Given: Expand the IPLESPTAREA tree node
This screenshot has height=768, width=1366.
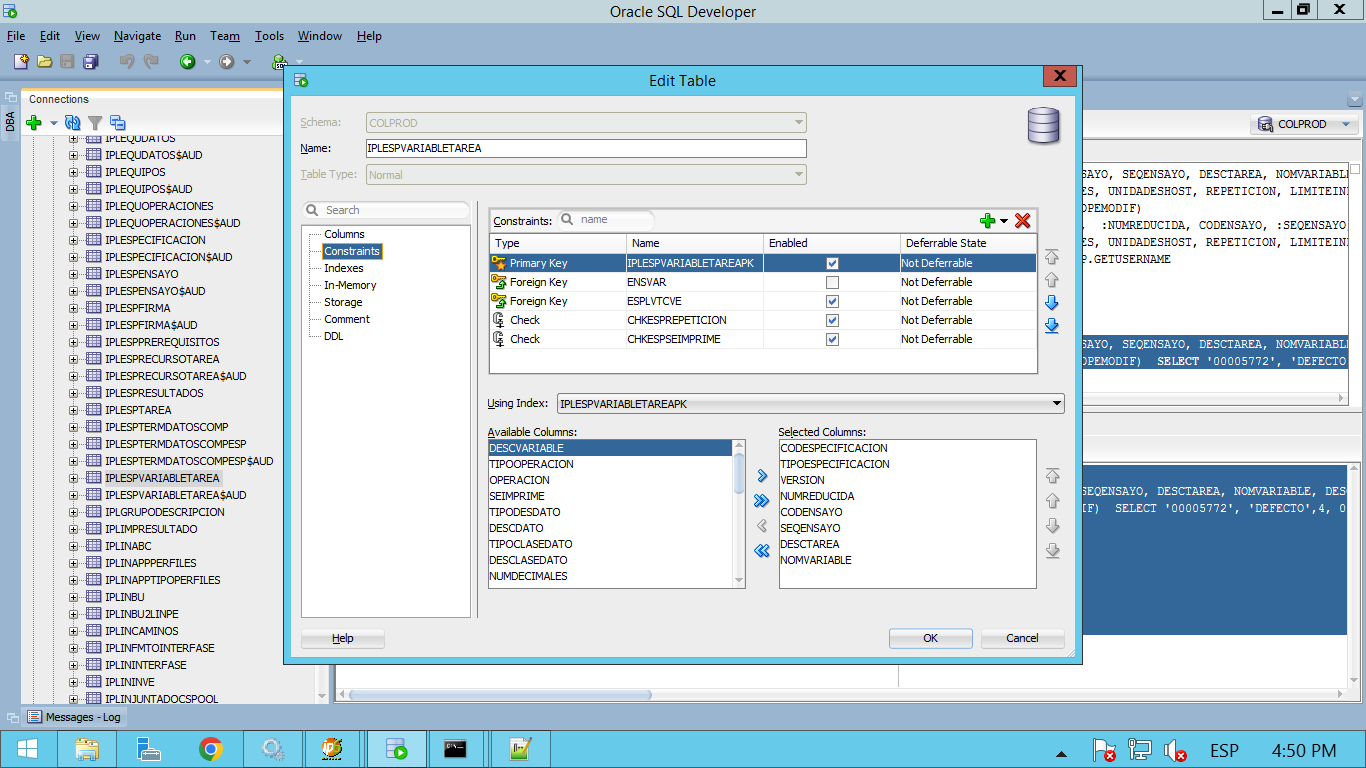Looking at the screenshot, I should point(73,410).
